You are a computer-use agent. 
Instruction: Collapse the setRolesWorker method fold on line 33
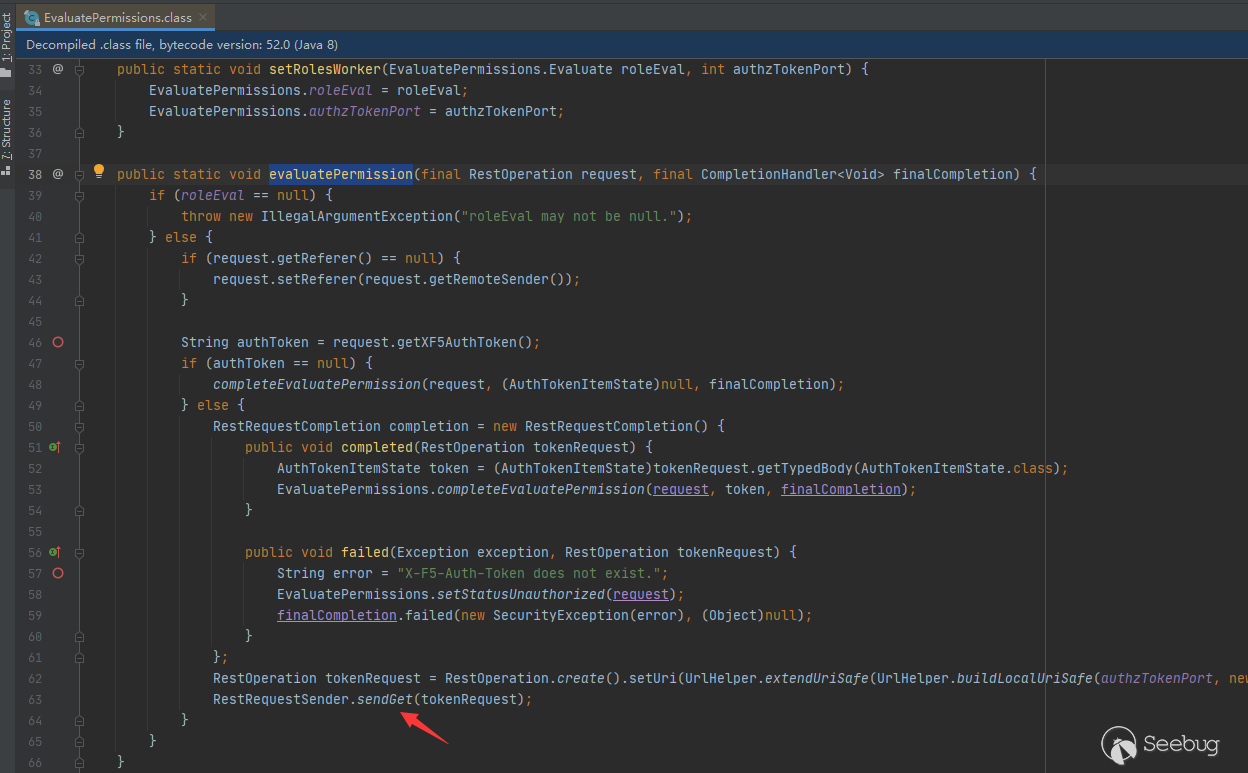tap(79, 69)
